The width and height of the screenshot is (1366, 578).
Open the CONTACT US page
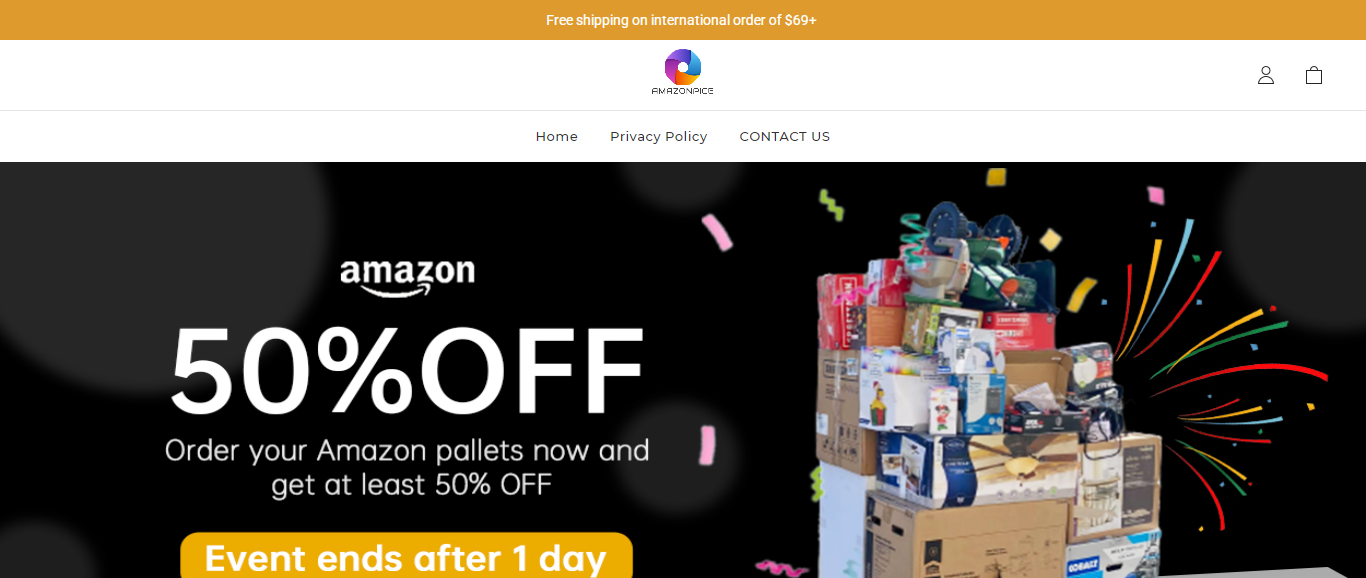pyautogui.click(x=785, y=136)
